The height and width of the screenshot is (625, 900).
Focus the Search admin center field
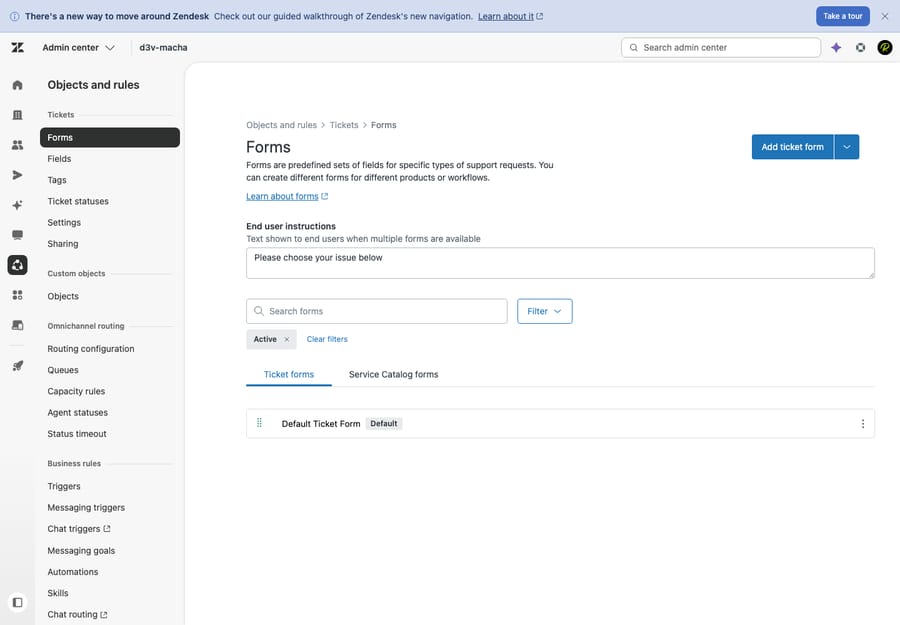721,48
